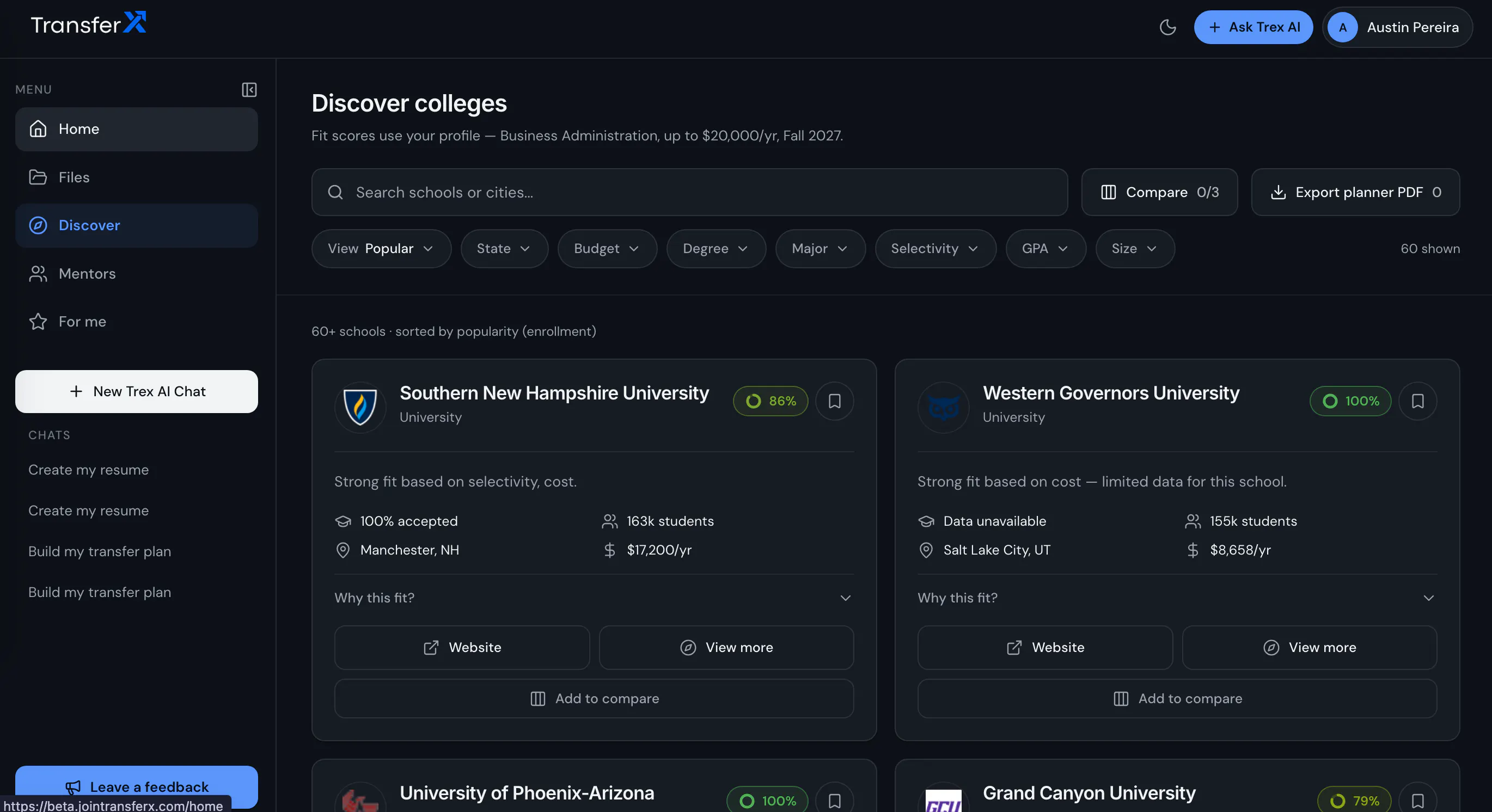Viewport: 1492px width, 812px height.
Task: Open the Size filter dropdown
Action: coord(1135,249)
